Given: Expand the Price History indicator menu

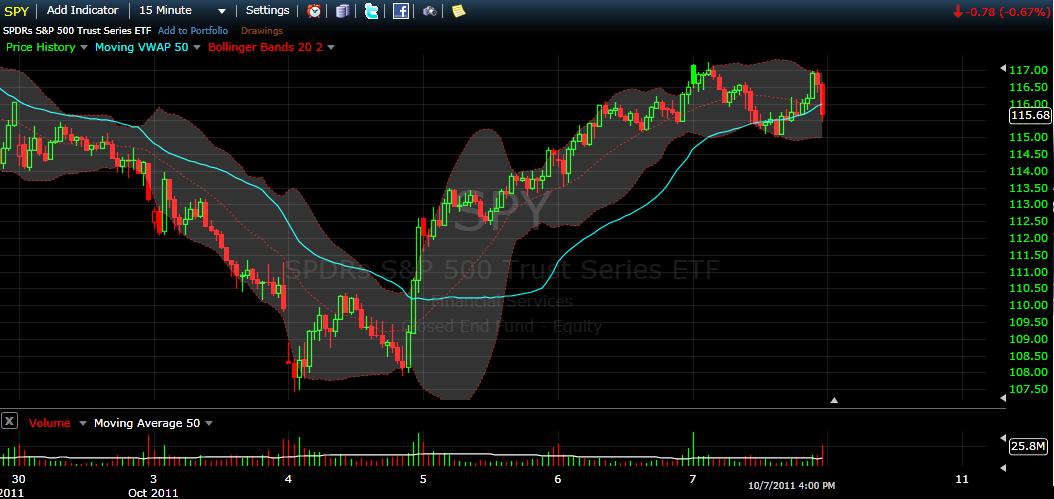Looking at the screenshot, I should click(x=83, y=48).
